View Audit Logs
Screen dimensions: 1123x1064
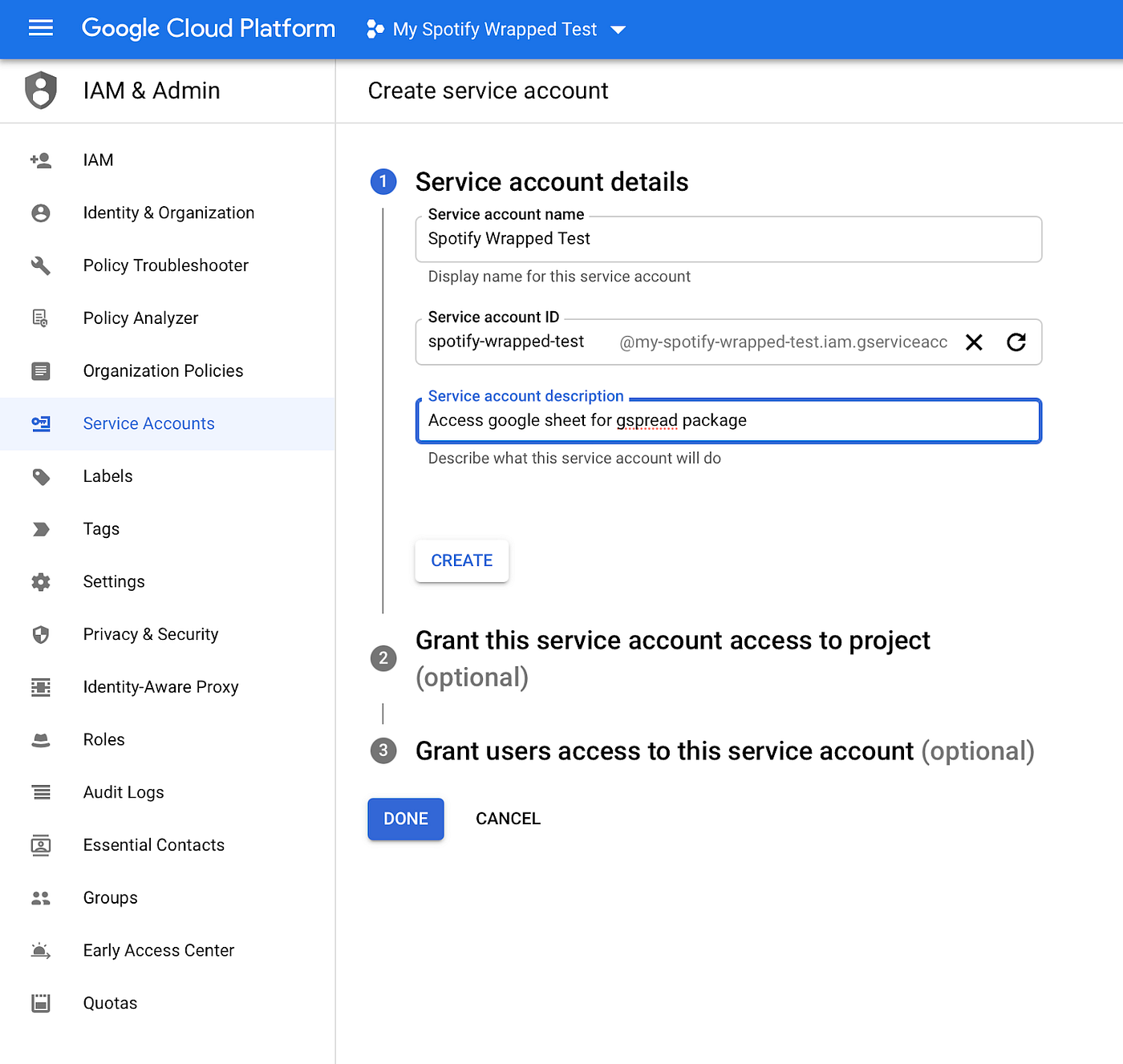[167, 792]
